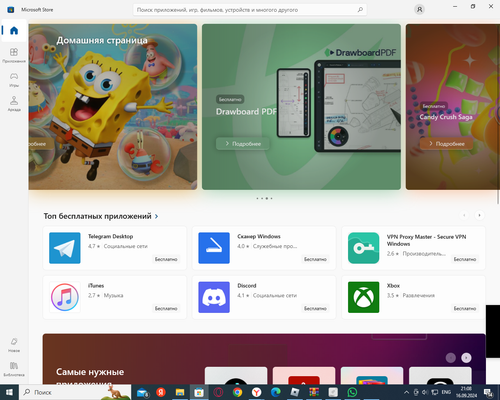
Task: Expand the Top free apps section chevron
Action: [156, 216]
